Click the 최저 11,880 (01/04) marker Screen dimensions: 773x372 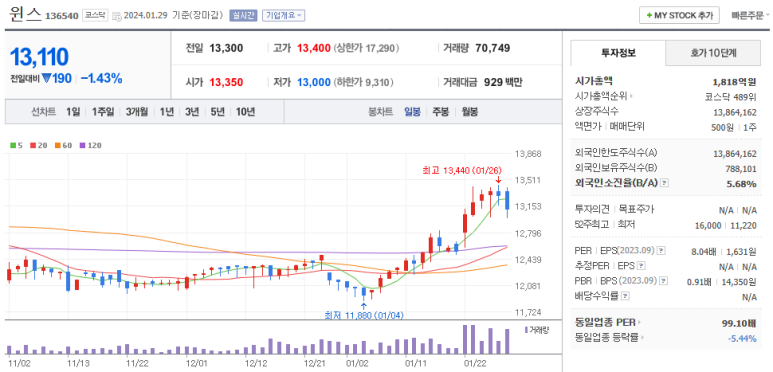364,315
